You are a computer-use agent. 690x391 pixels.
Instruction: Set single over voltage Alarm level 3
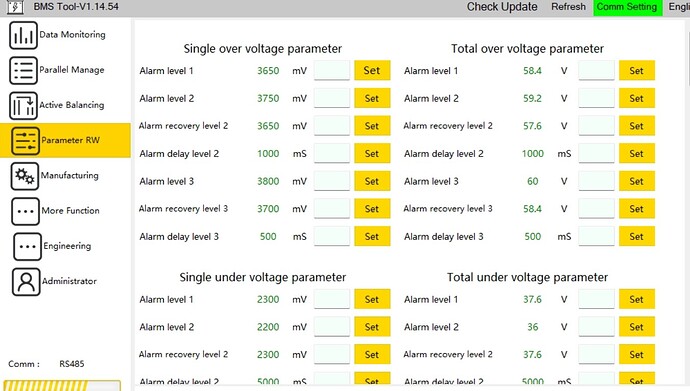[372, 181]
